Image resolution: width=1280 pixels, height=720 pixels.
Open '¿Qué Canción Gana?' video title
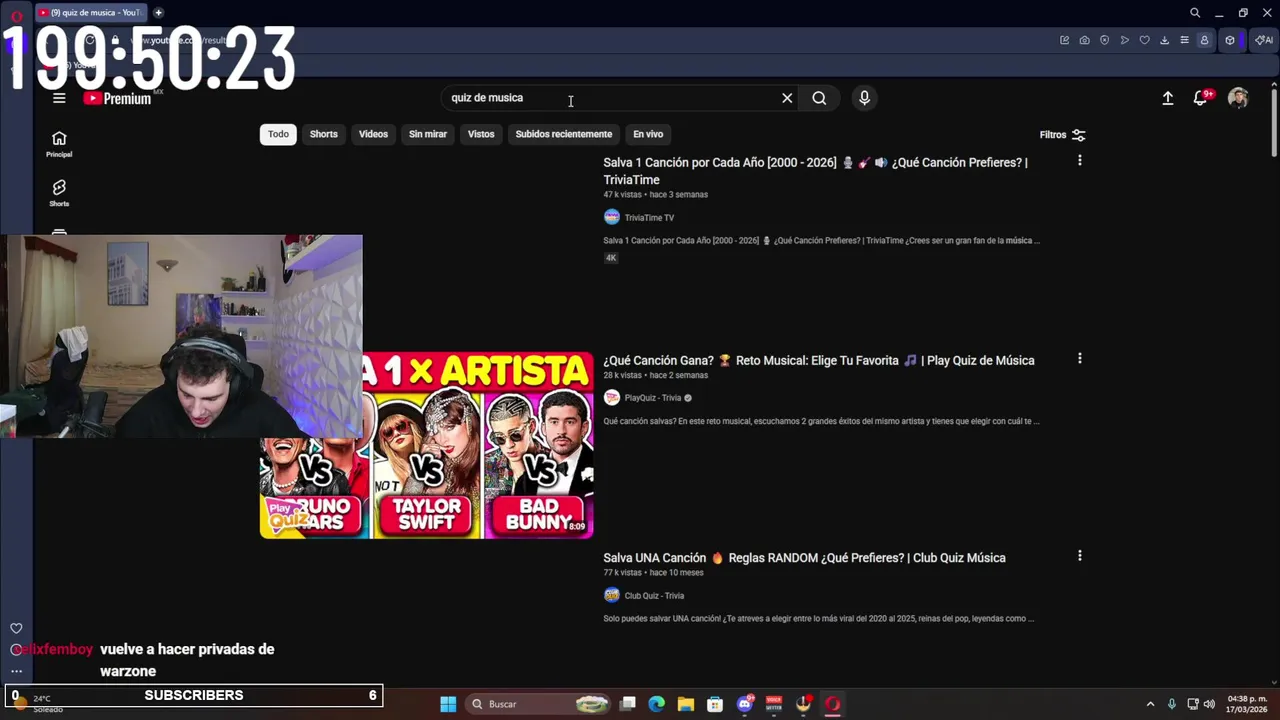tap(819, 361)
